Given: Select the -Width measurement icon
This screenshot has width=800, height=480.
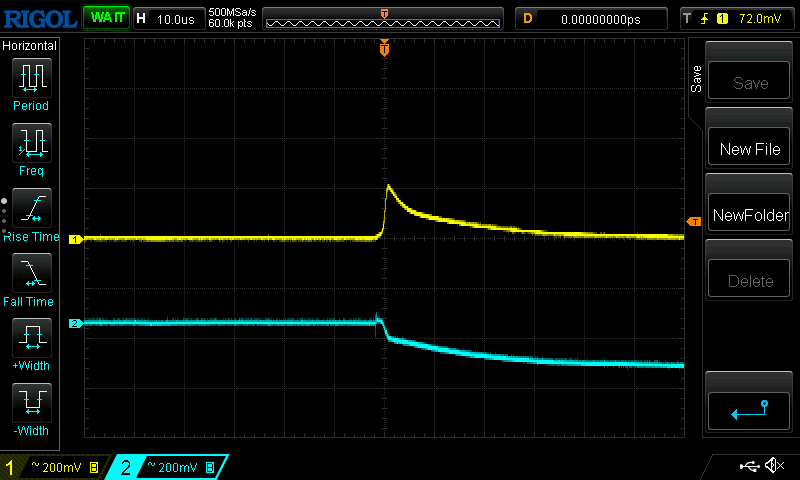Looking at the screenshot, I should coord(31,402).
